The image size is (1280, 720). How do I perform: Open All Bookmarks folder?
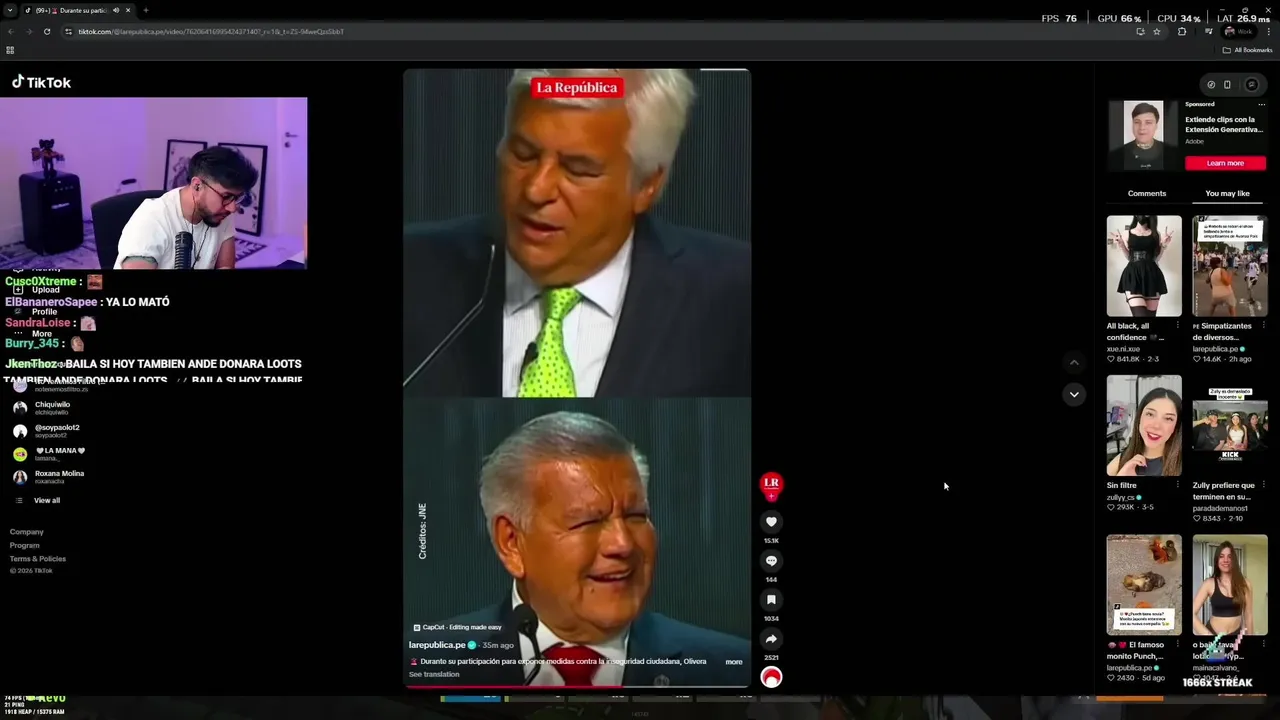(1247, 50)
